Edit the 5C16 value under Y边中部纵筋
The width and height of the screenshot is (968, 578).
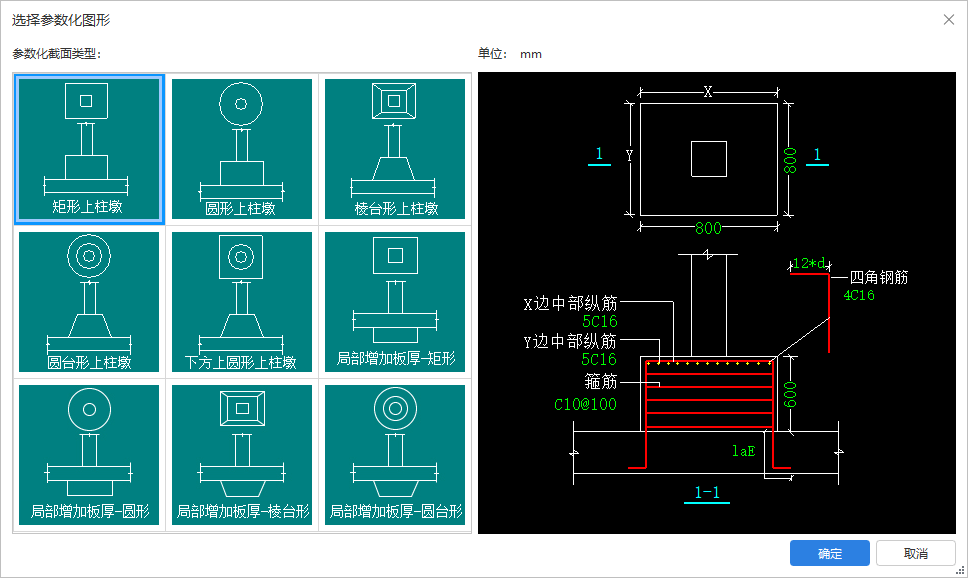click(599, 359)
